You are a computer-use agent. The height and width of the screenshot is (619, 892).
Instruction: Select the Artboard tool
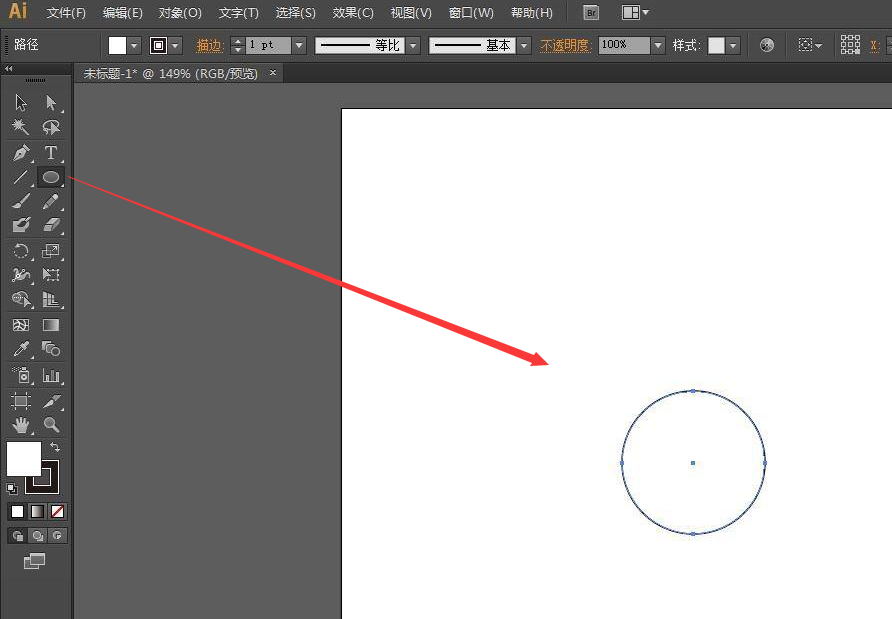21,401
